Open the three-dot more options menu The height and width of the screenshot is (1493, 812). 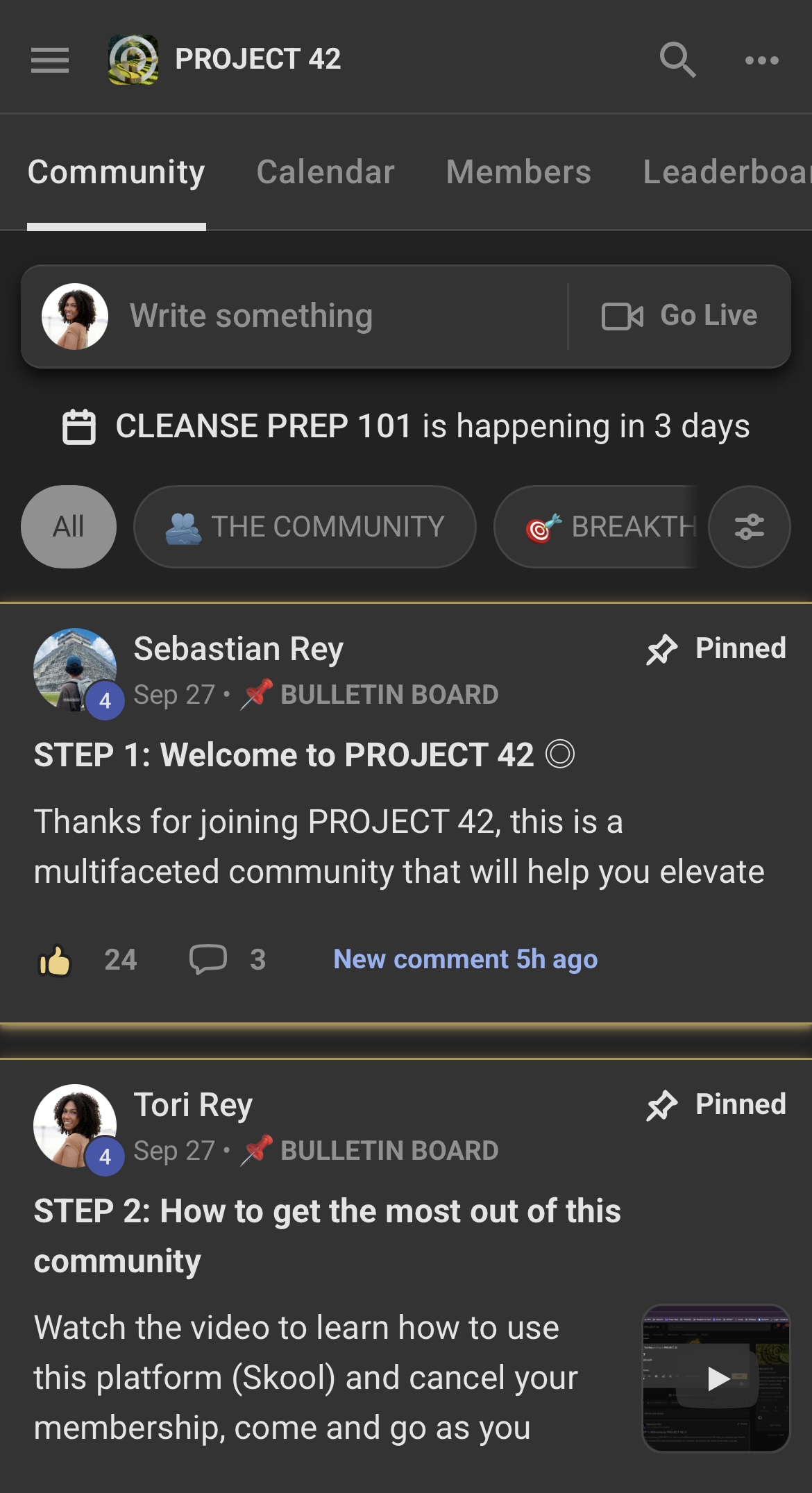[761, 60]
